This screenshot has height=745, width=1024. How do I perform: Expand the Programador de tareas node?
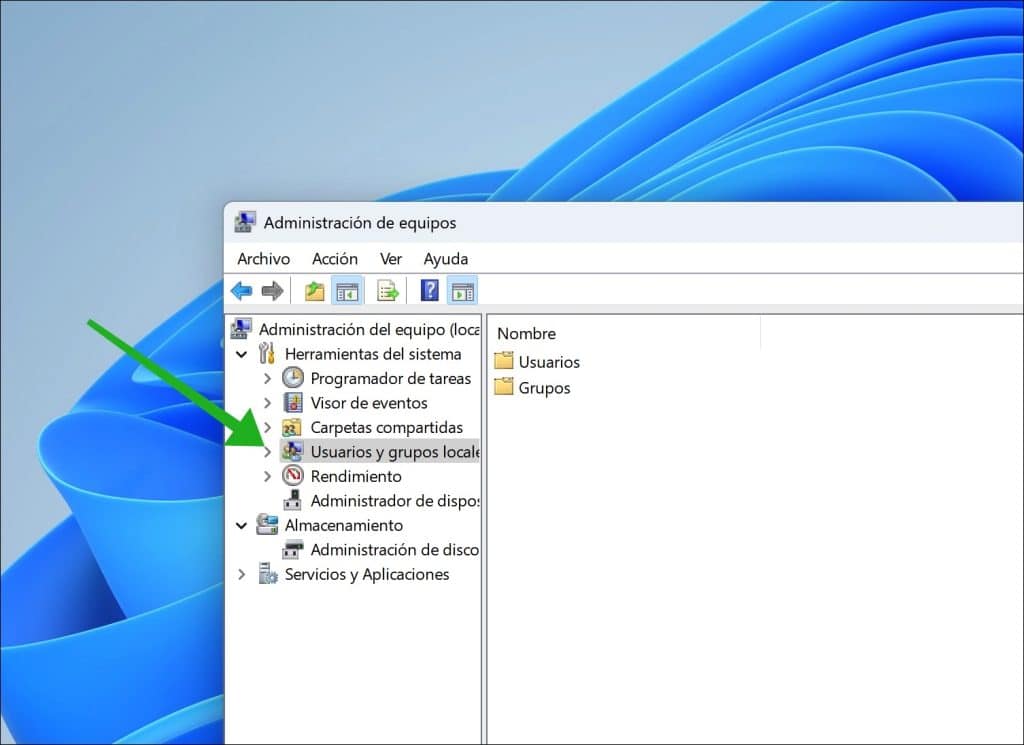tap(267, 378)
